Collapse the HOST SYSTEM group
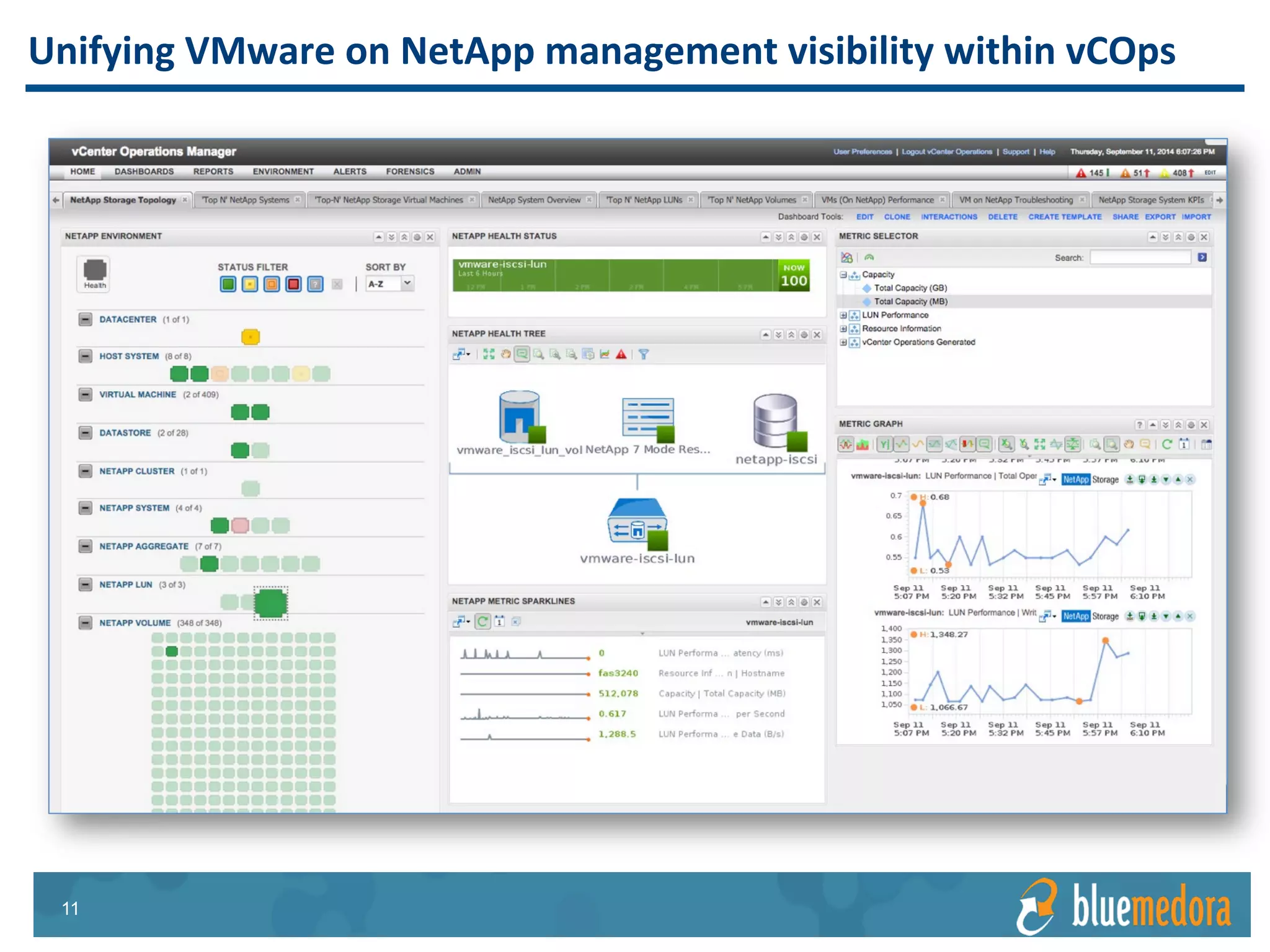Viewport: 1270px width, 952px height. (x=86, y=356)
